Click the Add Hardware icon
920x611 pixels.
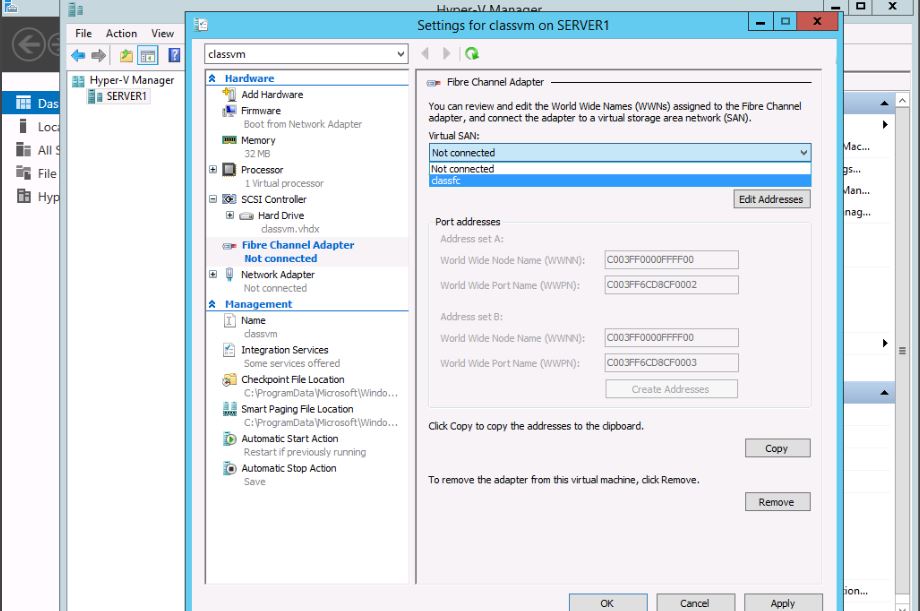tap(229, 95)
